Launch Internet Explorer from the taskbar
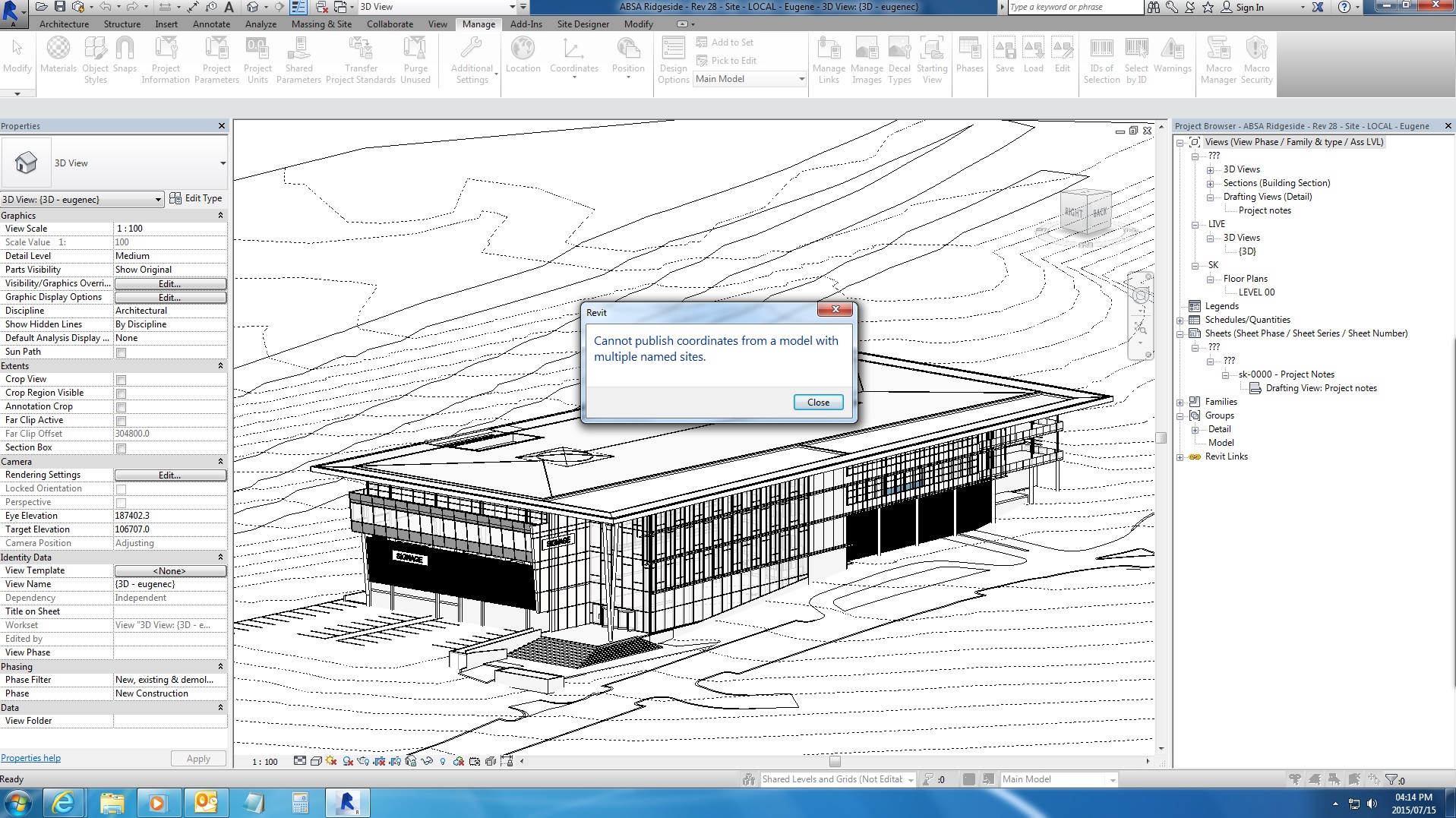Screen dimensions: 1456x818 [63, 802]
